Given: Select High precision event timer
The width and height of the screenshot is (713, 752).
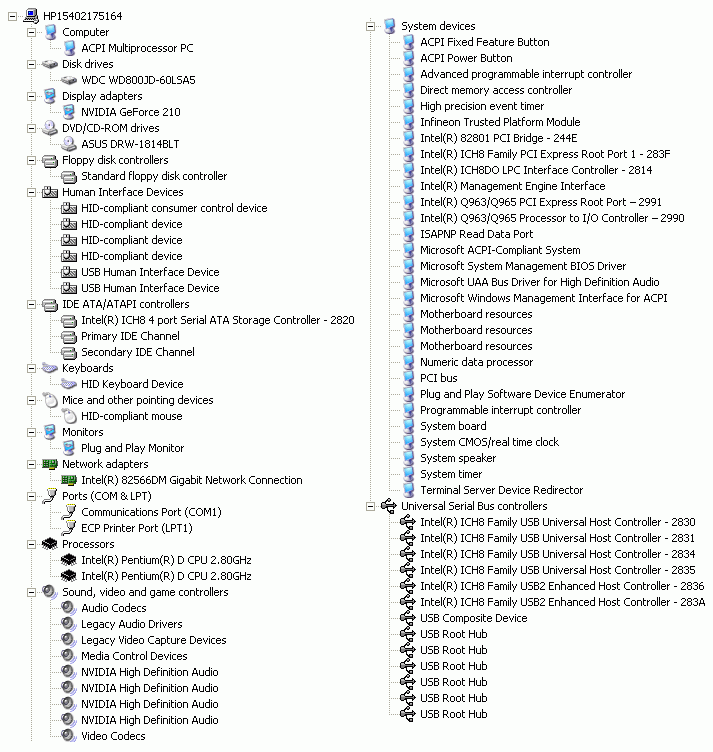Looking at the screenshot, I should (482, 106).
